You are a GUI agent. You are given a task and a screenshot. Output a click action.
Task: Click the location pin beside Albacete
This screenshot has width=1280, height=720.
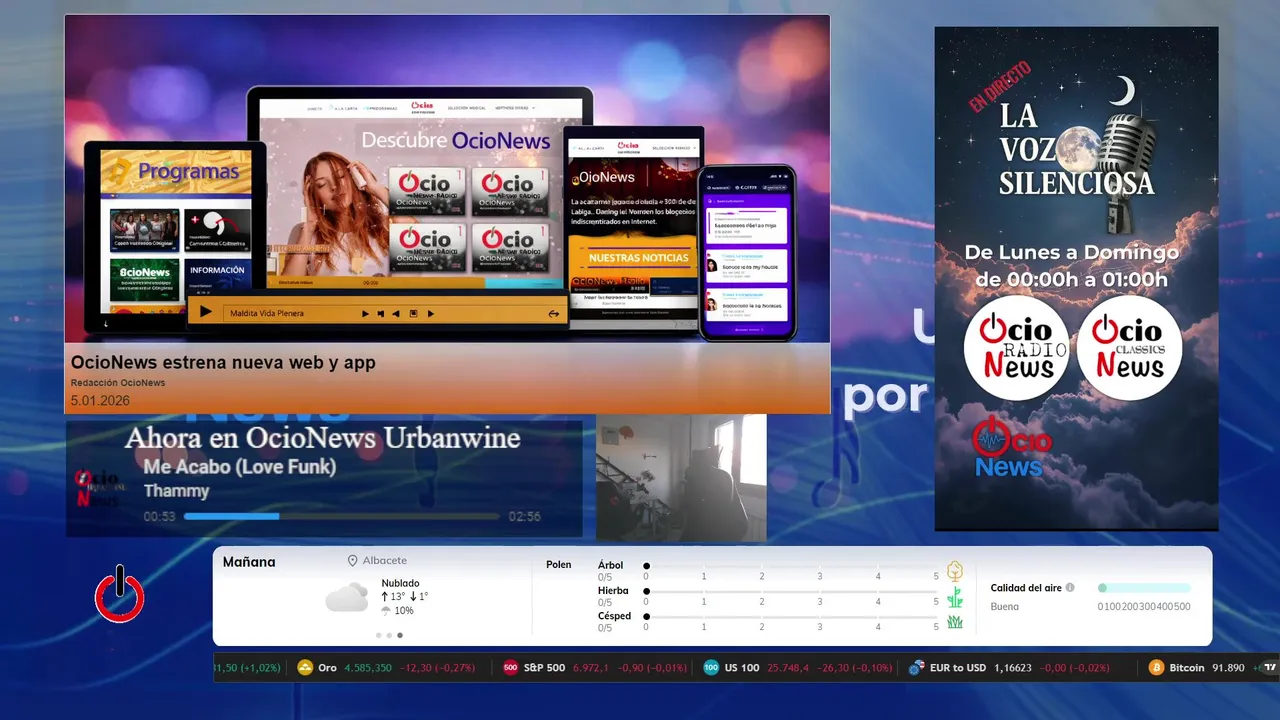(x=352, y=561)
